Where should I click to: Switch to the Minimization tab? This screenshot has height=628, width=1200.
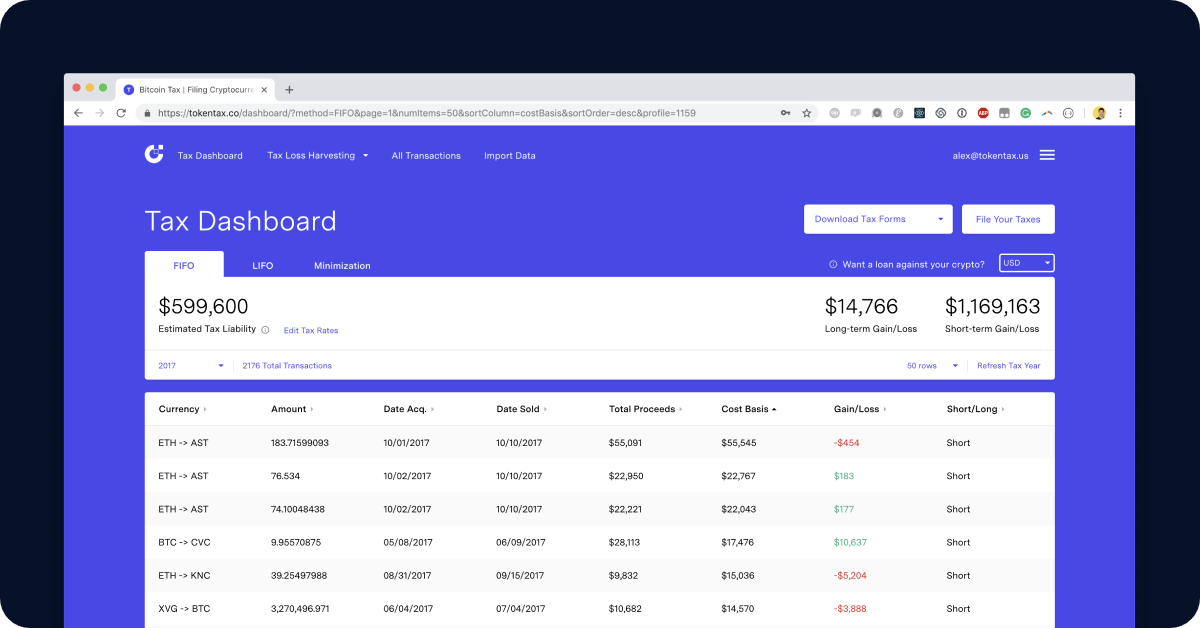342,266
